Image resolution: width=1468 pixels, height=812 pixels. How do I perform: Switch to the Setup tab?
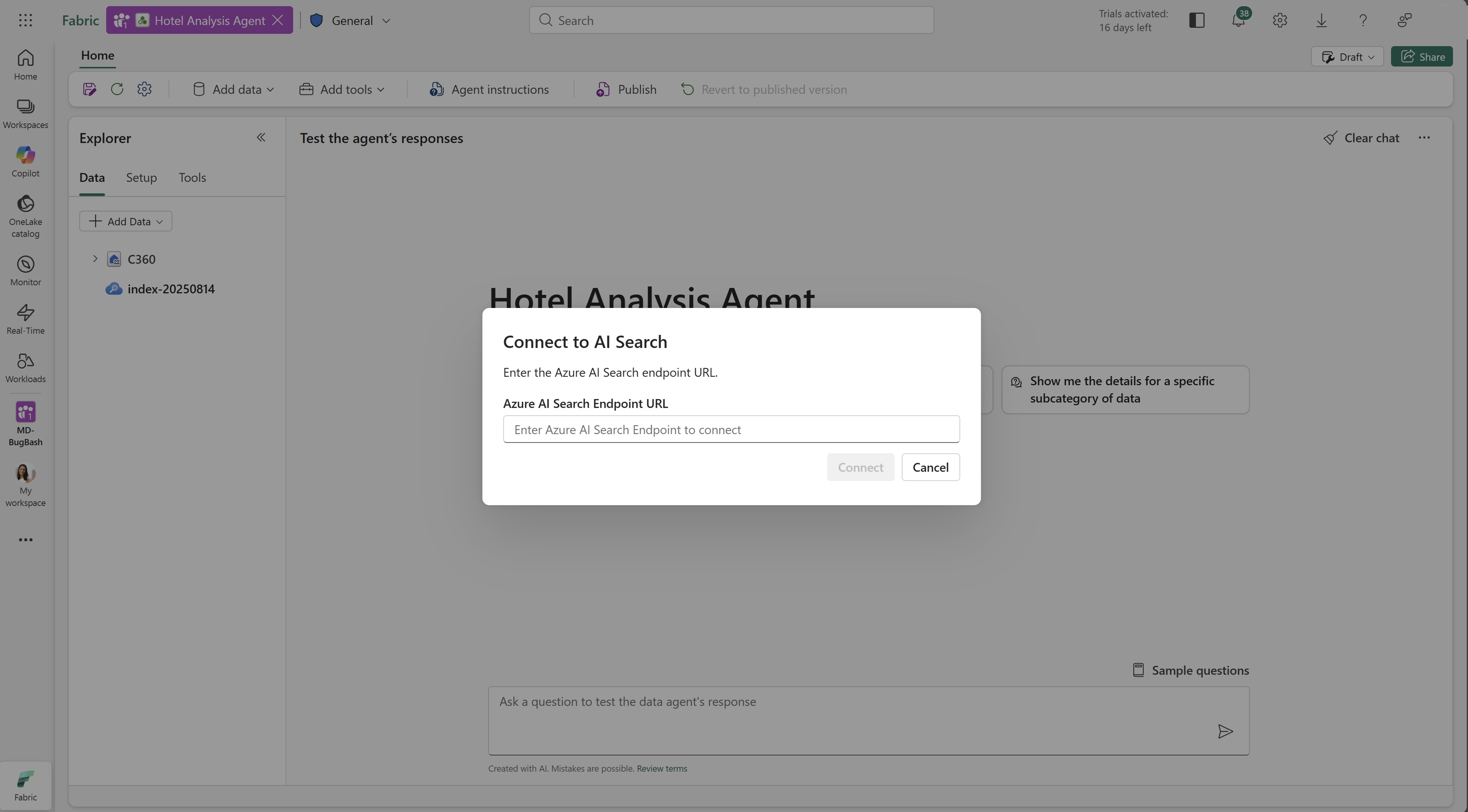tap(141, 177)
